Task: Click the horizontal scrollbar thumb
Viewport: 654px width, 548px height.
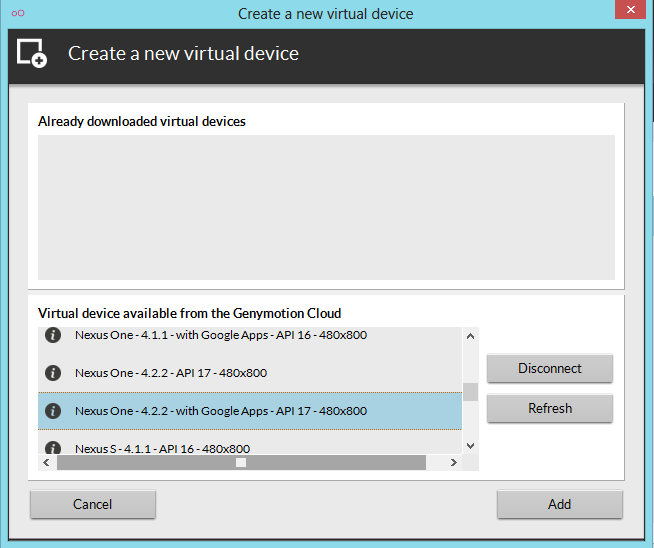Action: point(241,463)
